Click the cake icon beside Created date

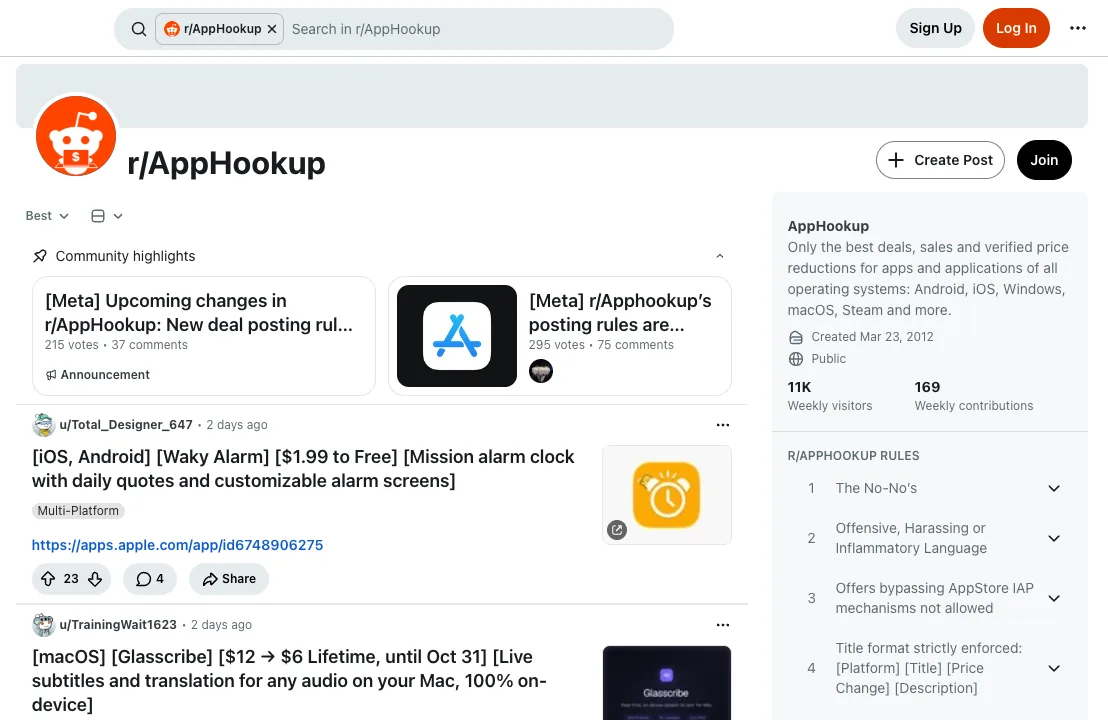point(796,337)
